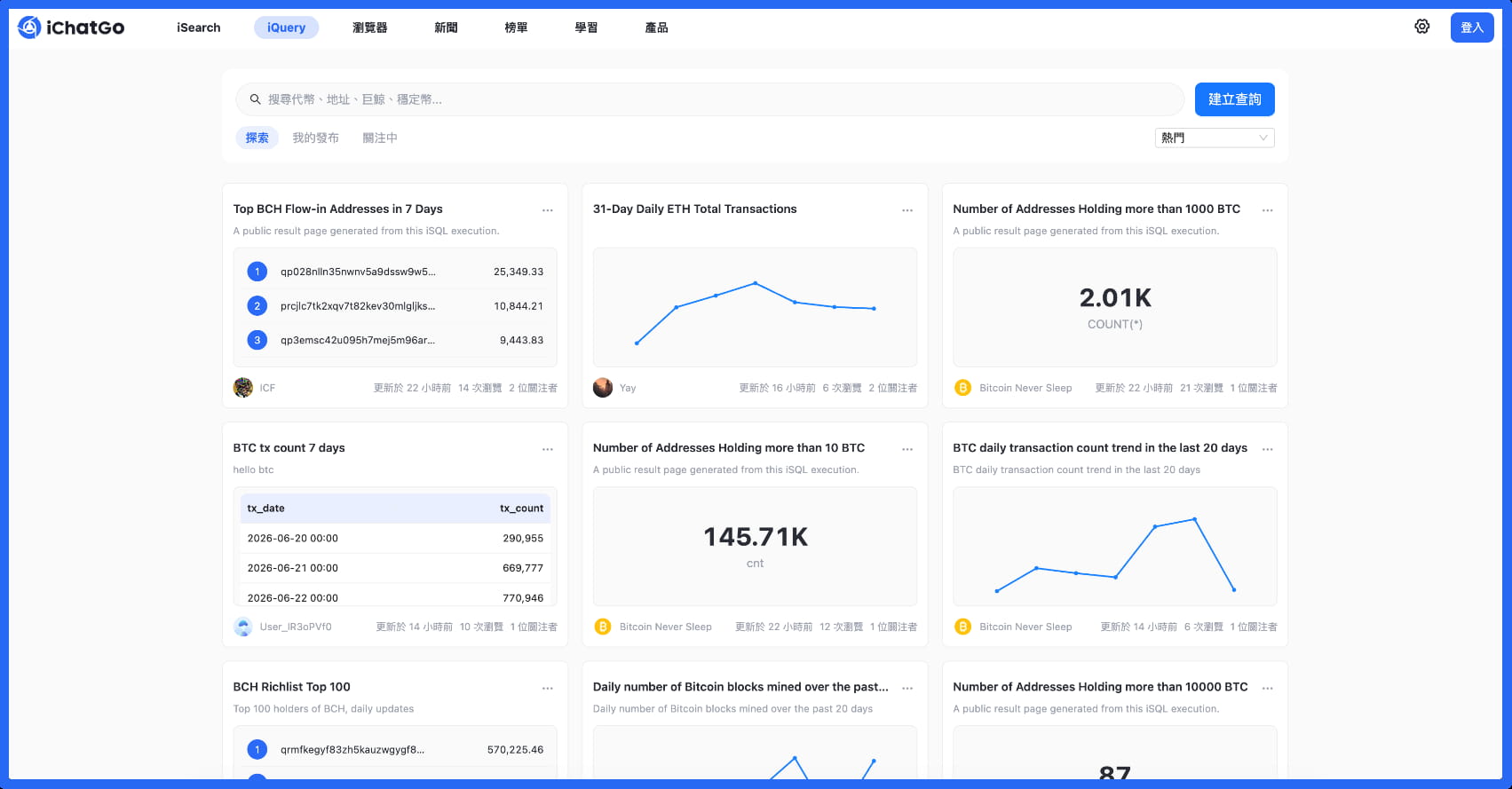Open 產品 navigation item
The width and height of the screenshot is (1512, 789).
(x=656, y=28)
